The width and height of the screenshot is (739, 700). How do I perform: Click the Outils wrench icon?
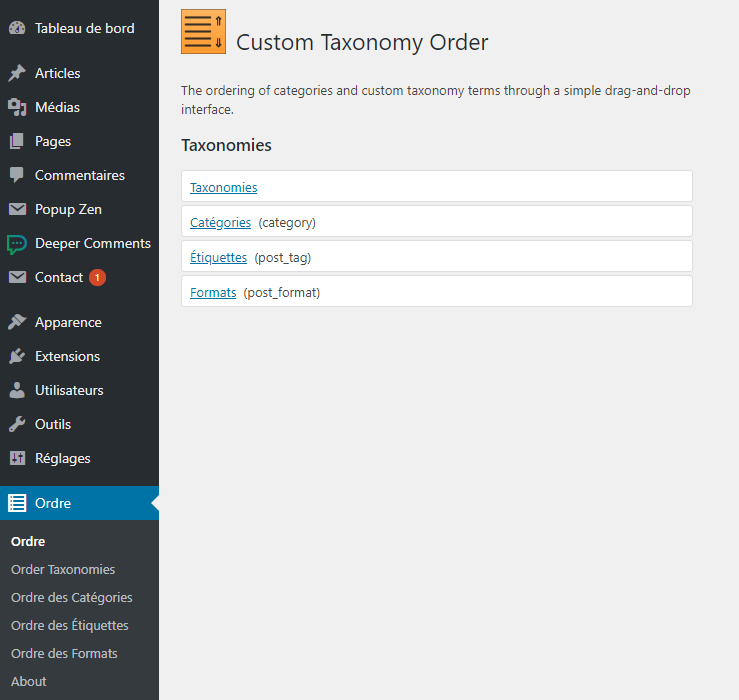pyautogui.click(x=17, y=424)
